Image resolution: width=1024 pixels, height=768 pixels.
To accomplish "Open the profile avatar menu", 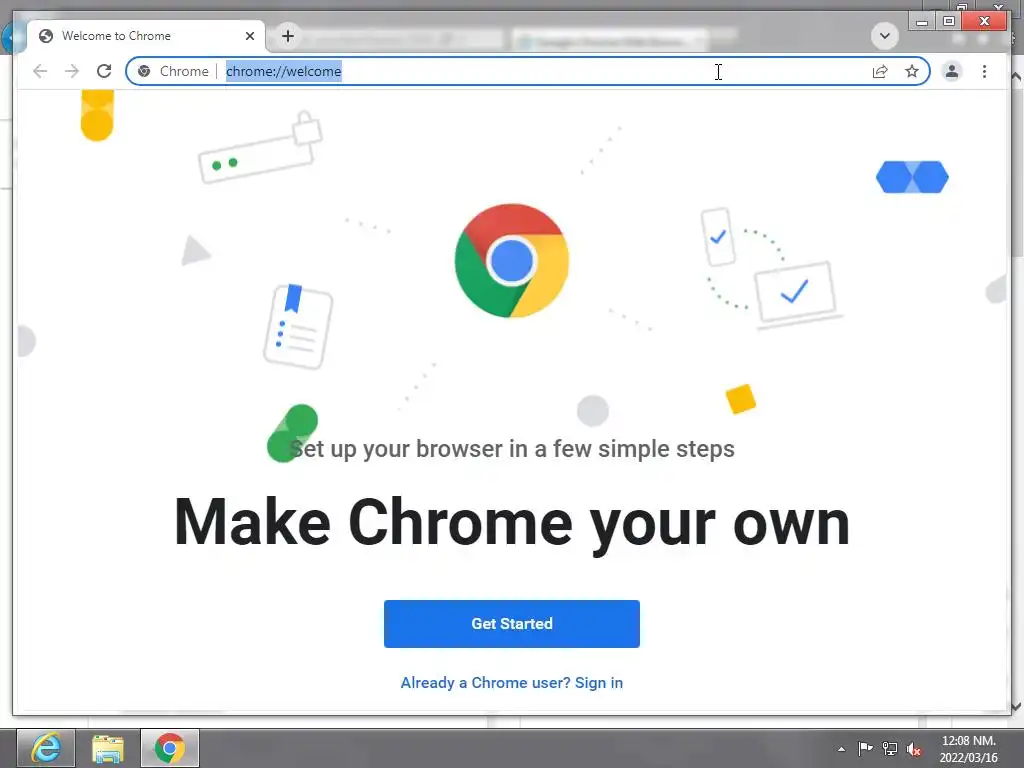I will pyautogui.click(x=952, y=71).
